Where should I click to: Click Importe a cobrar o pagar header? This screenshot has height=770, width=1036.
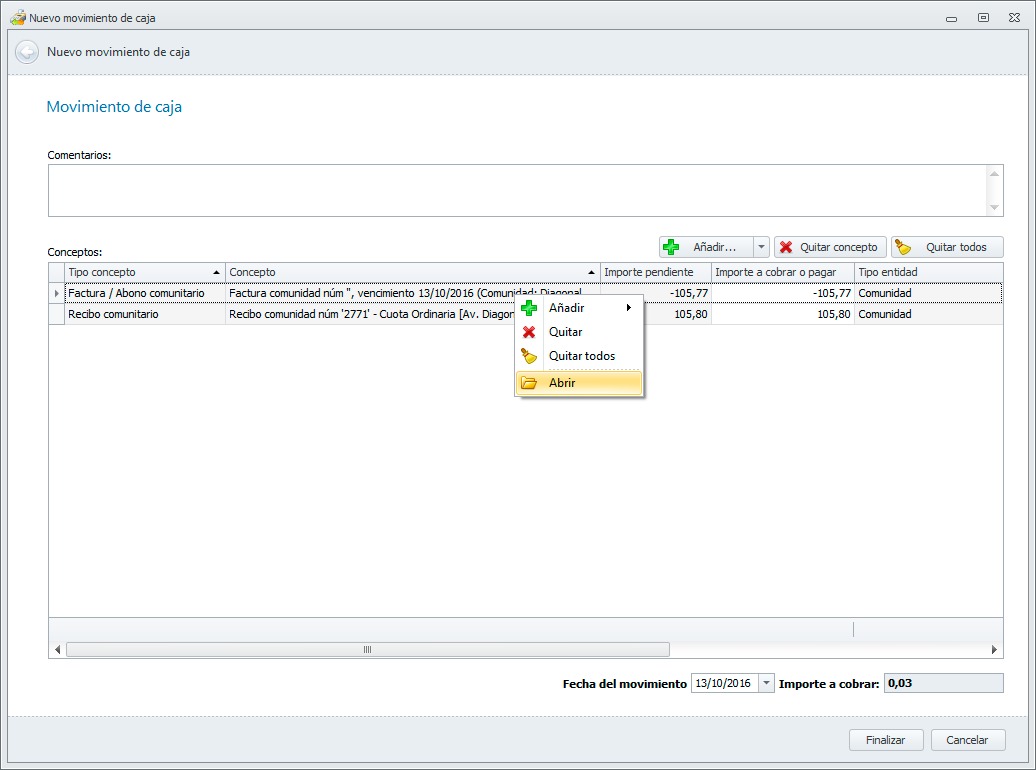(x=782, y=272)
